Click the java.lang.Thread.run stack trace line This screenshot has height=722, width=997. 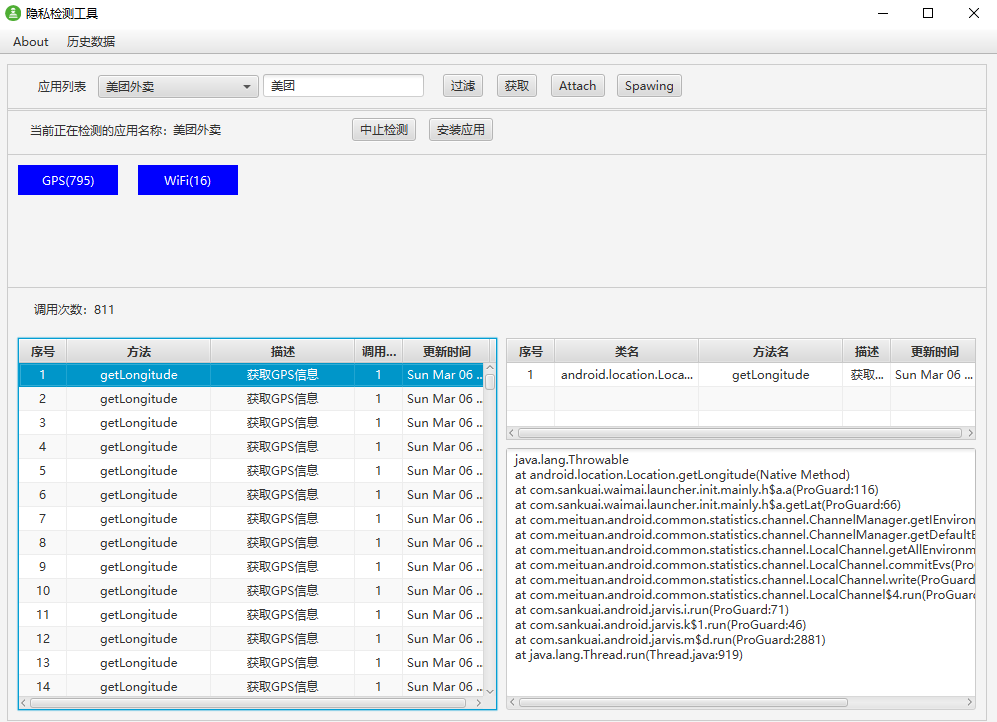(629, 655)
